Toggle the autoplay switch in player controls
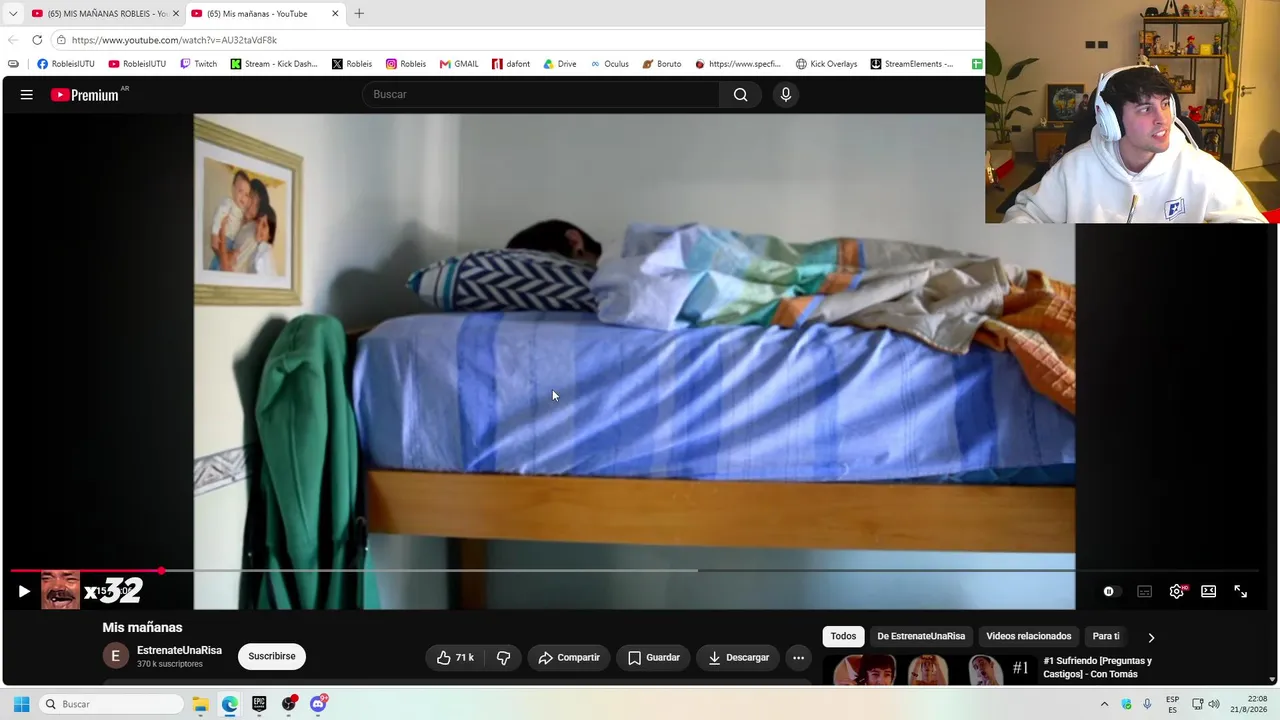The image size is (1280, 720). tap(1109, 591)
